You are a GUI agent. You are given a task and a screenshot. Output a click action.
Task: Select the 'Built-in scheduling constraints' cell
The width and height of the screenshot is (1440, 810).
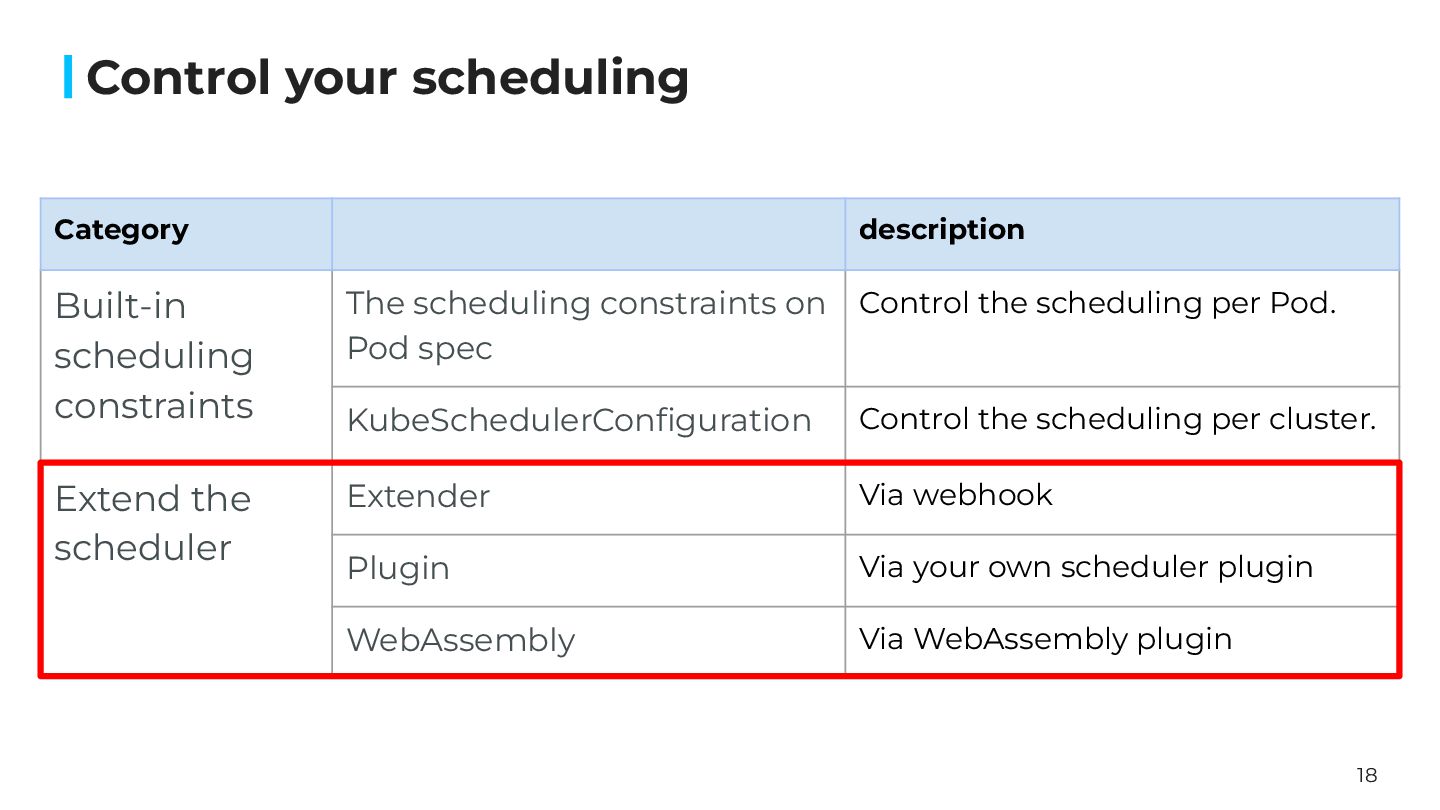tap(153, 356)
